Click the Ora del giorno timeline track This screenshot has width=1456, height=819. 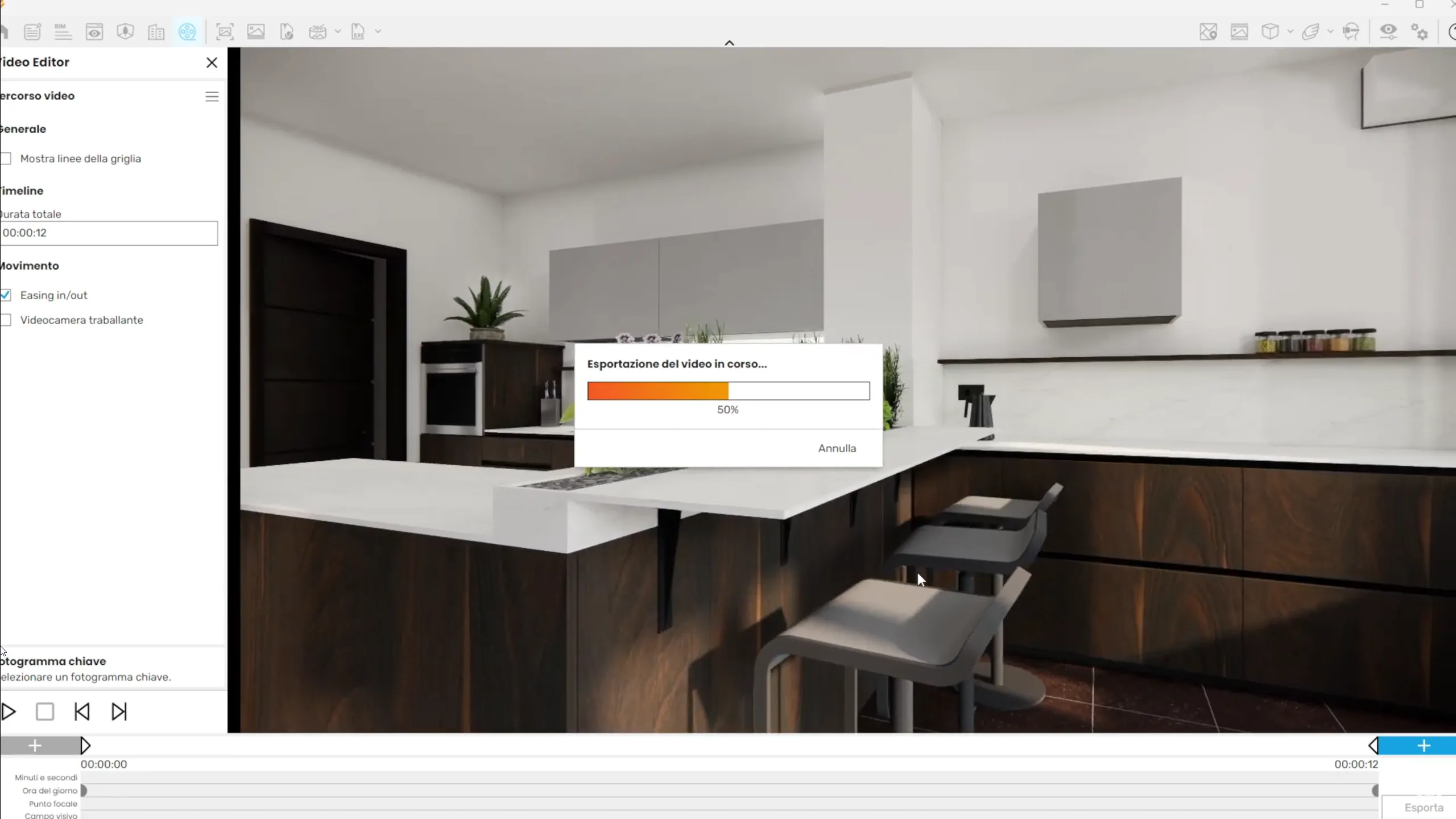728,791
